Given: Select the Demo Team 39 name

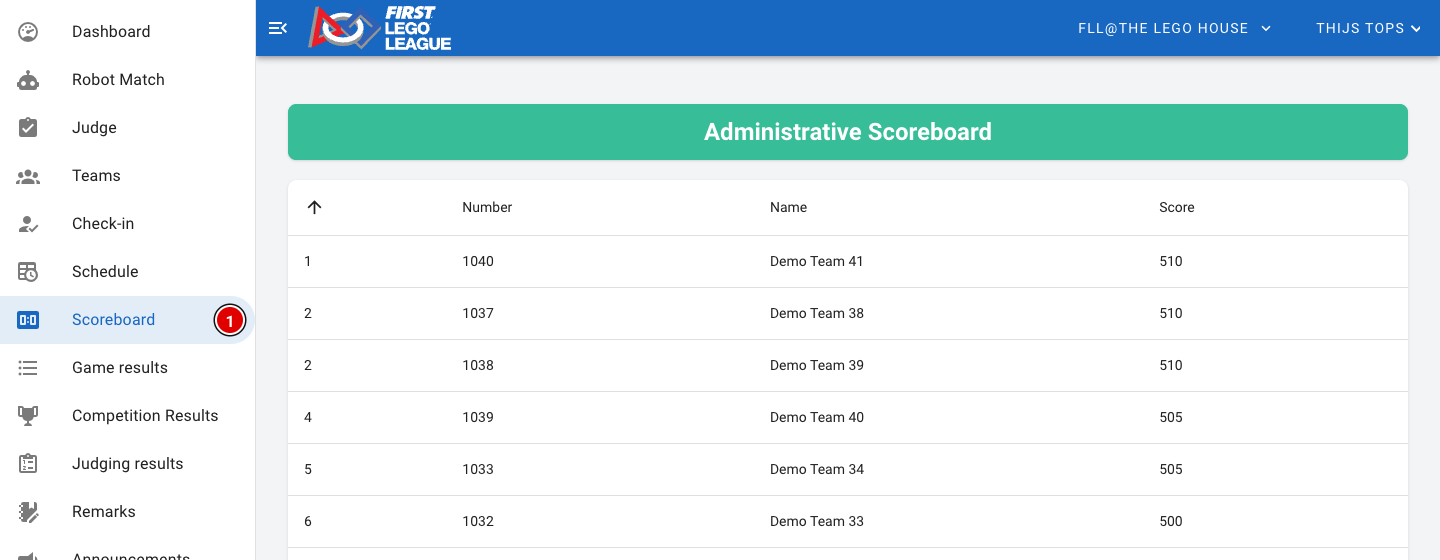Looking at the screenshot, I should [x=817, y=365].
